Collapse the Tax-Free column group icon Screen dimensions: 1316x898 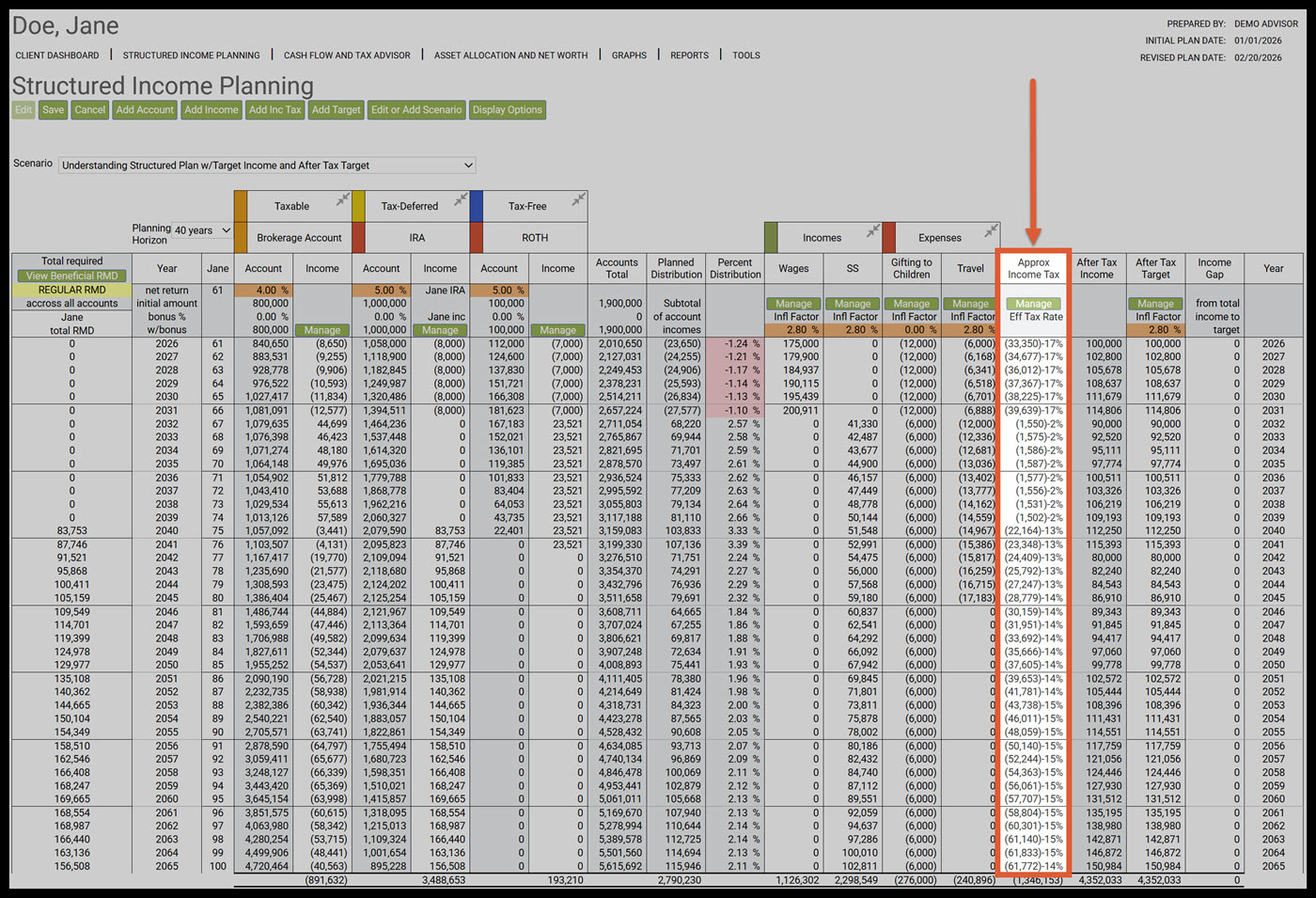pyautogui.click(x=579, y=198)
